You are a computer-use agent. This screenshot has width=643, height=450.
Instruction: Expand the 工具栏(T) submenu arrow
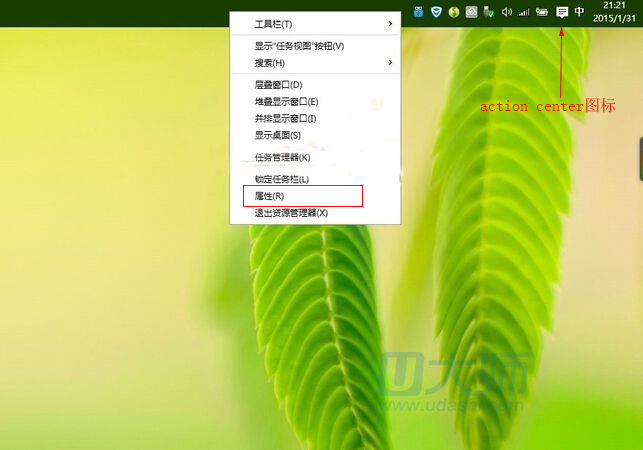pos(390,24)
